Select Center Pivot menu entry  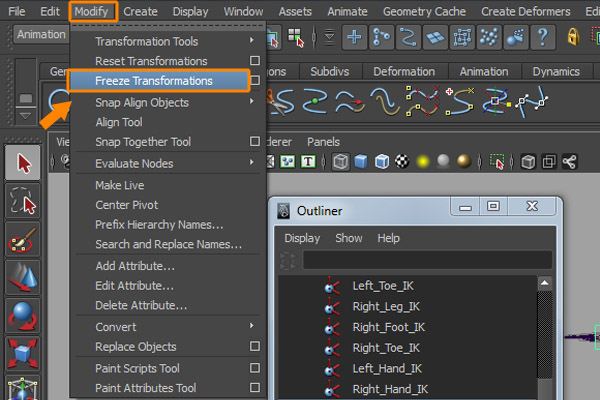[127, 205]
